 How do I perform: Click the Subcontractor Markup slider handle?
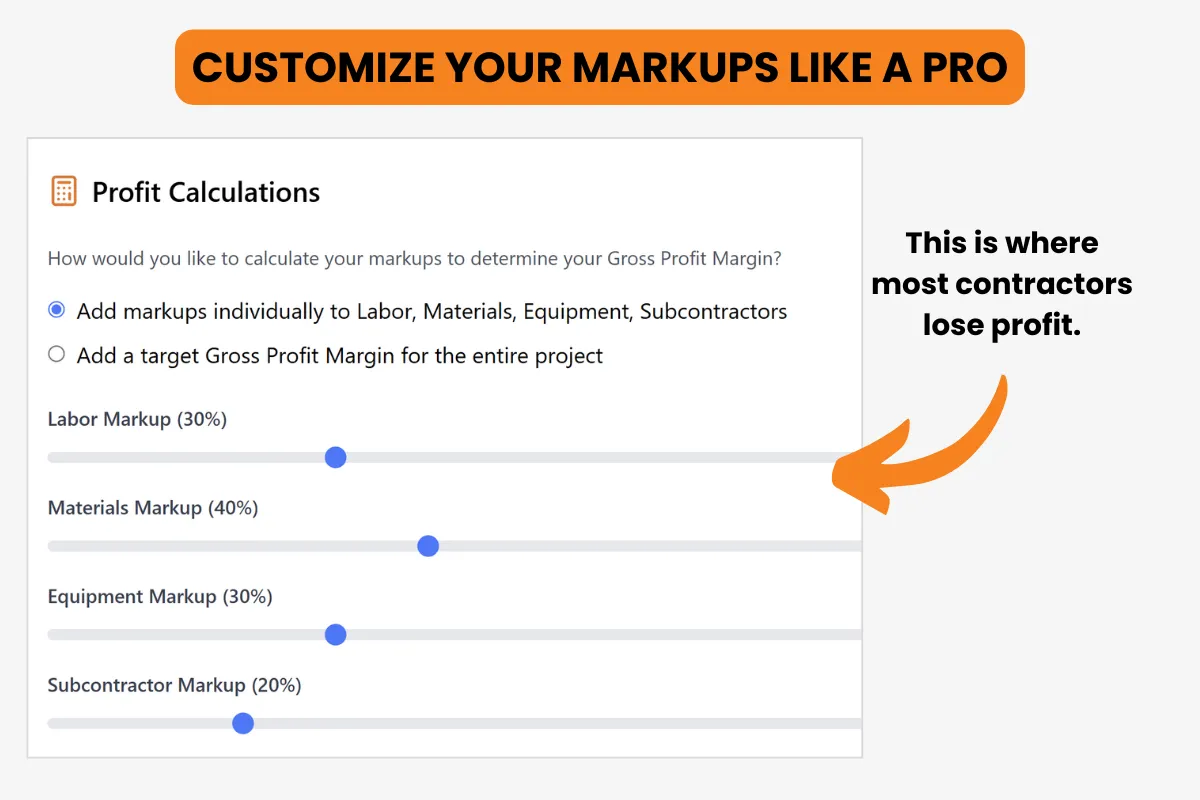click(x=243, y=723)
